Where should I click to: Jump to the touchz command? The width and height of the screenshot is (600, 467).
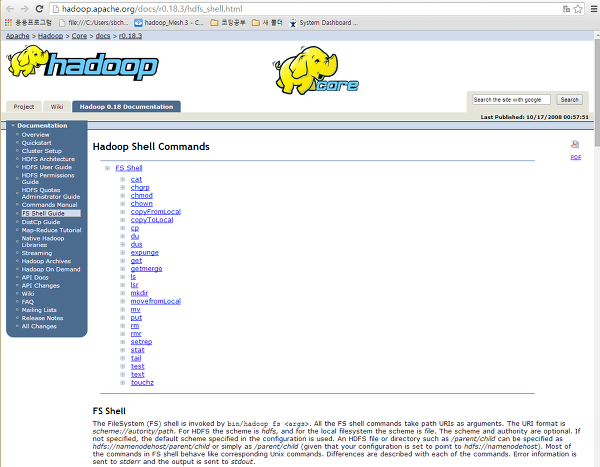point(142,382)
